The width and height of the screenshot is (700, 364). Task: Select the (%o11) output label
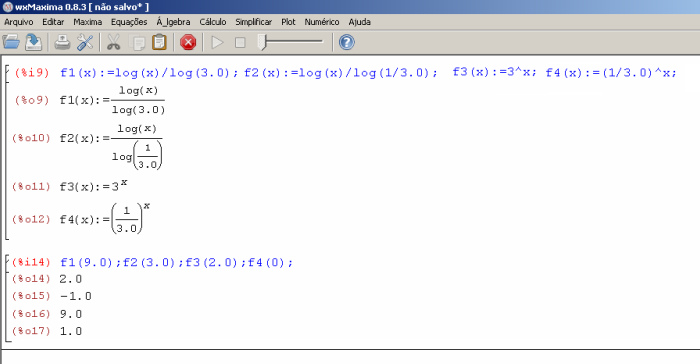(x=31, y=186)
